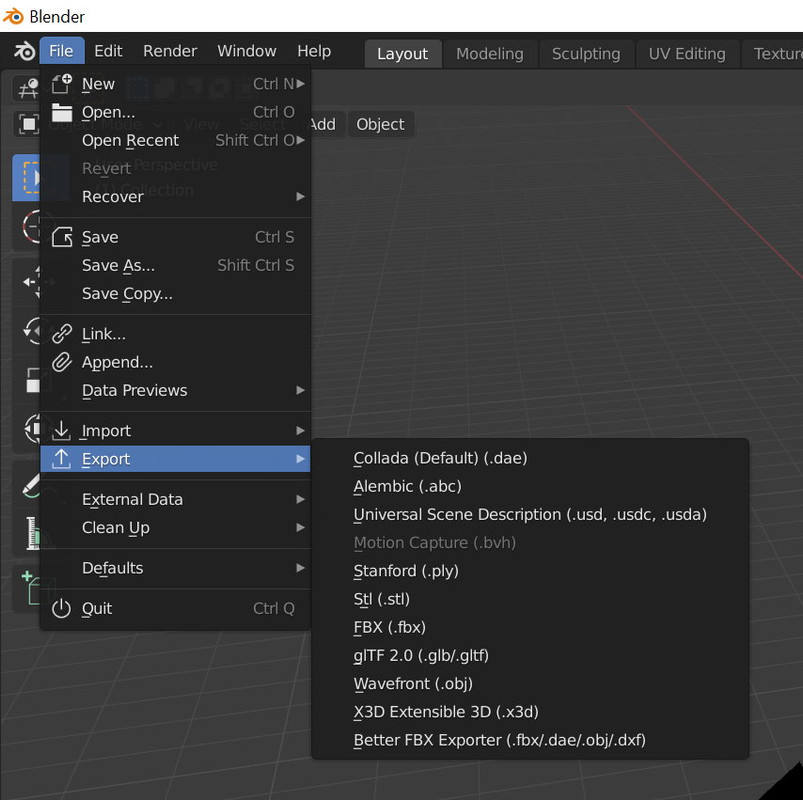The image size is (803, 800).
Task: Switch to the Layout workspace tab
Action: 403,54
